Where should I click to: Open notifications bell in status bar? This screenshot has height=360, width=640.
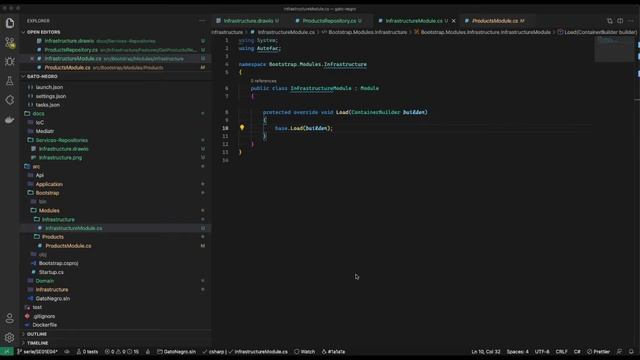tap(631, 351)
